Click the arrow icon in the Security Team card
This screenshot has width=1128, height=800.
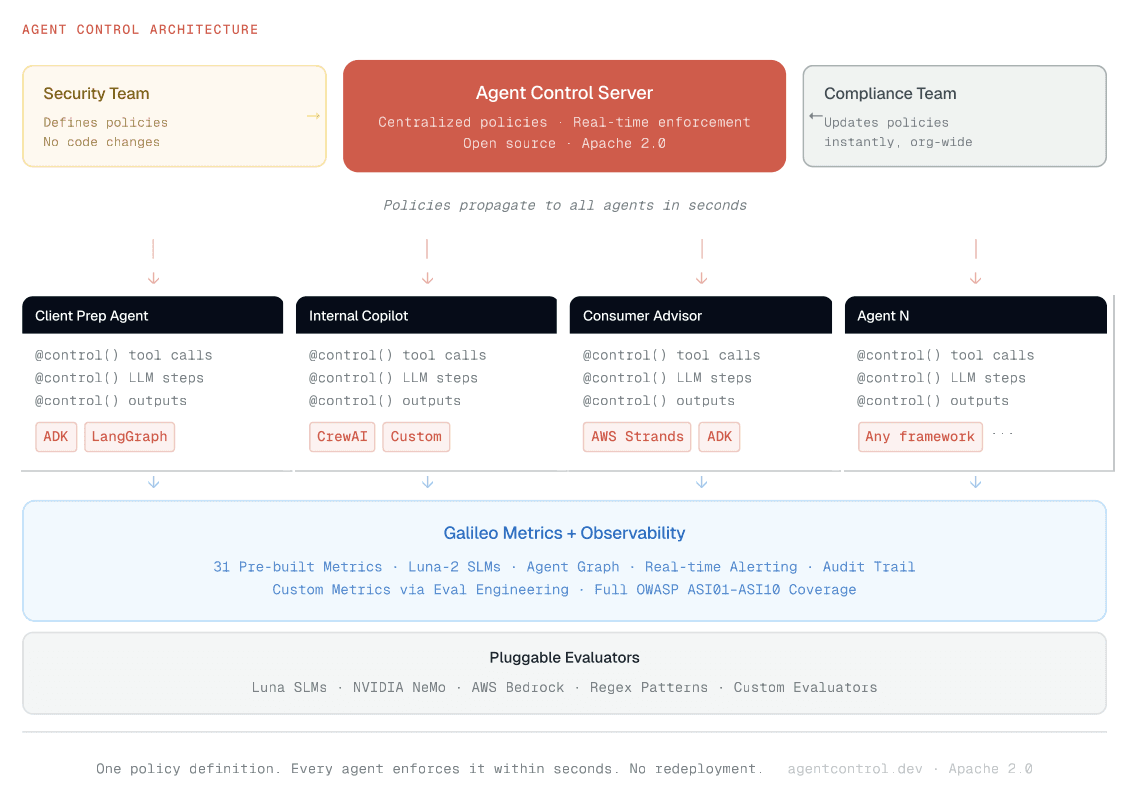(x=313, y=116)
